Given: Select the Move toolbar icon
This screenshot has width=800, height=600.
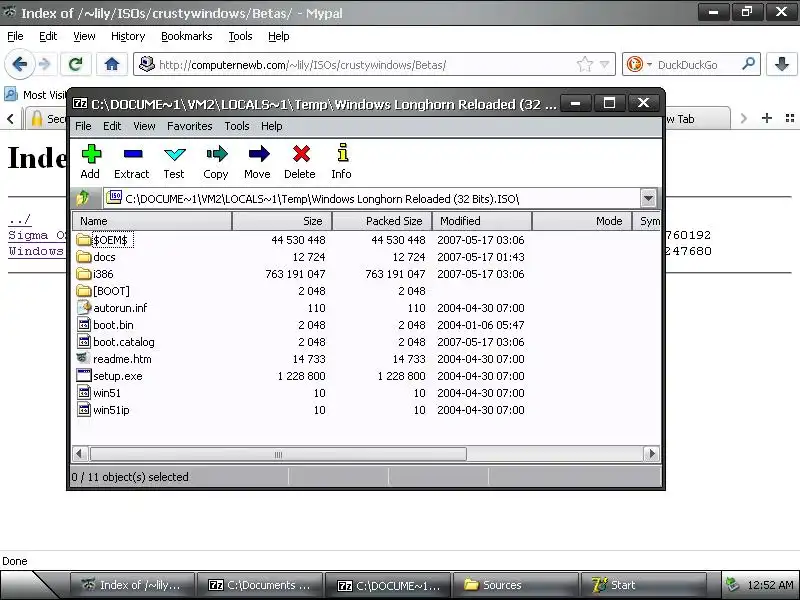Looking at the screenshot, I should coord(258,162).
